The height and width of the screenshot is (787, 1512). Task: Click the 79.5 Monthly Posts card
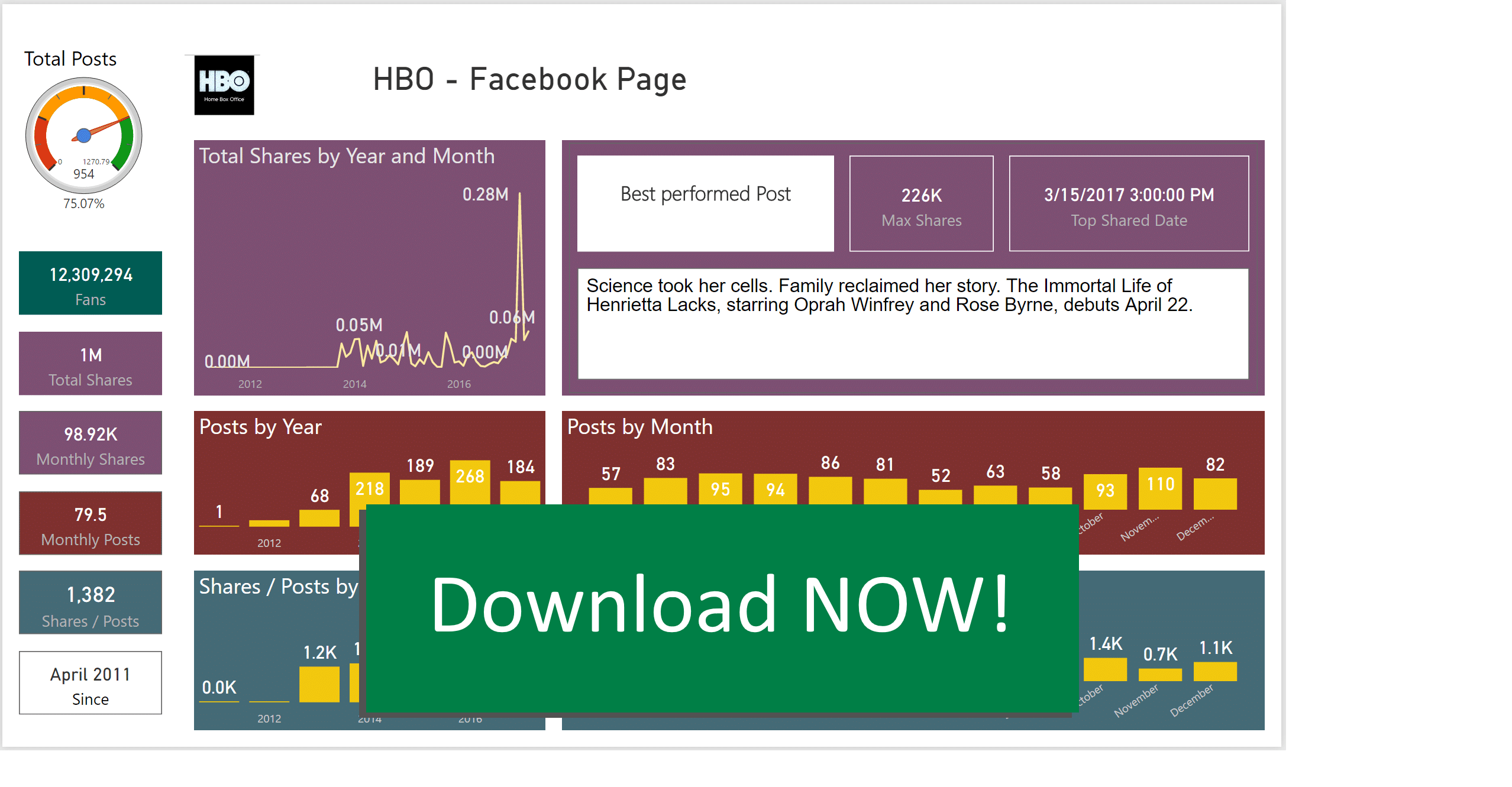pyautogui.click(x=91, y=523)
